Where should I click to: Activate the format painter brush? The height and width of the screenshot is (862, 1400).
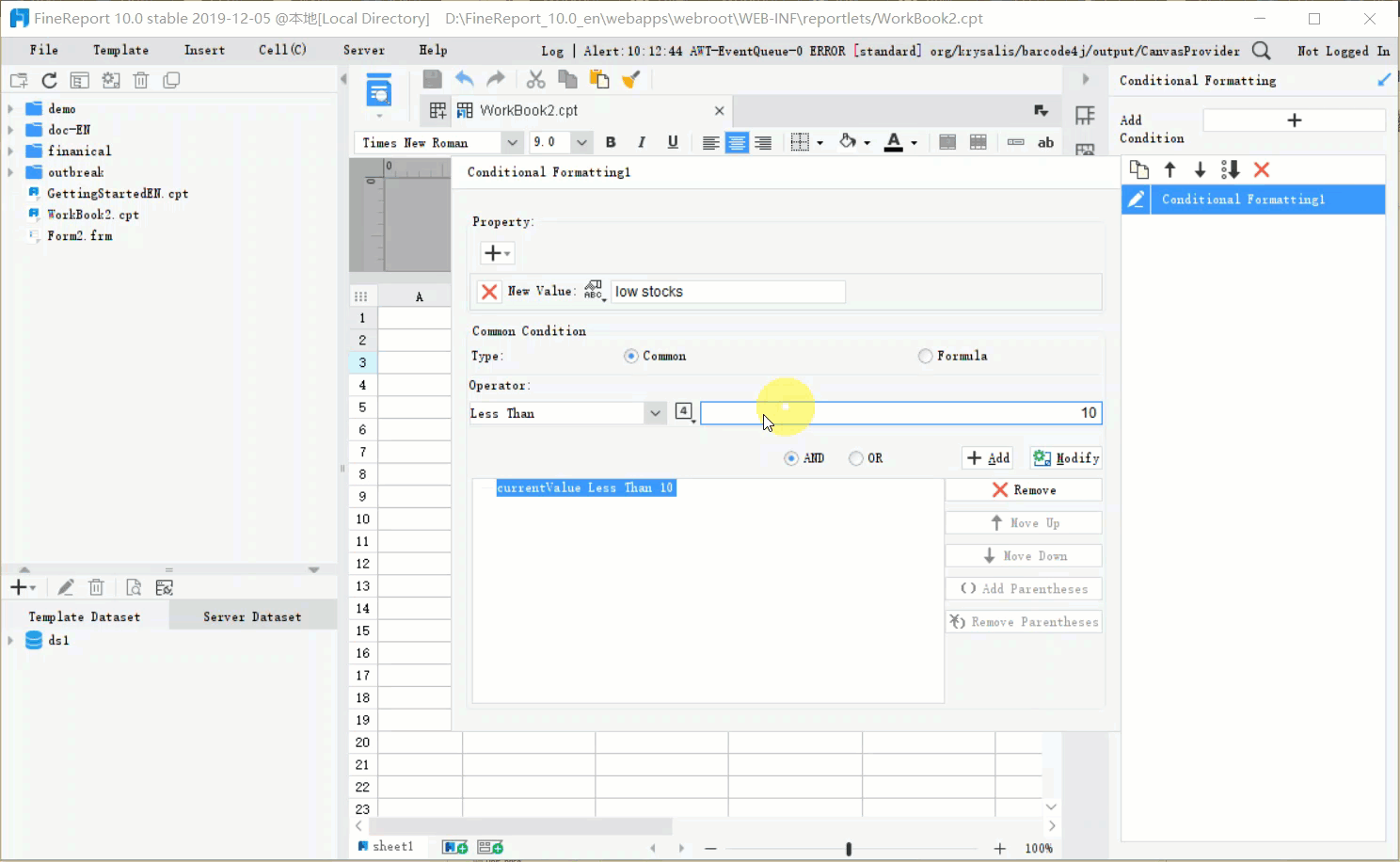pos(631,80)
